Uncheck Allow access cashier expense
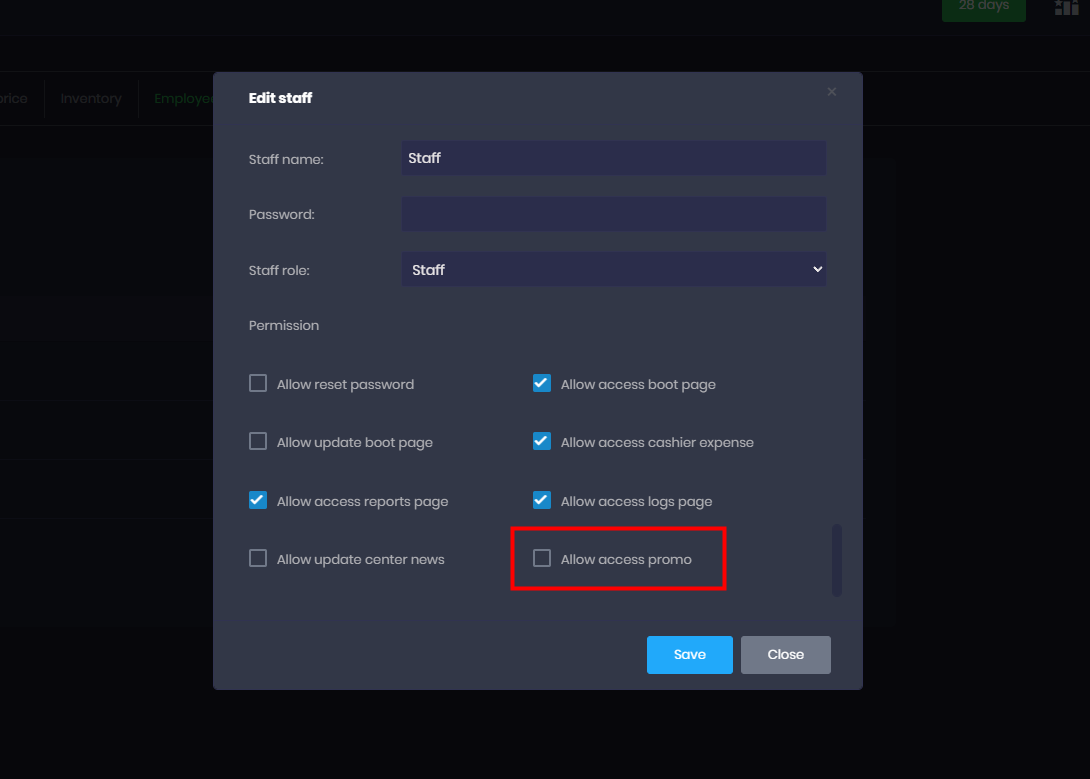The height and width of the screenshot is (779, 1090). (542, 442)
